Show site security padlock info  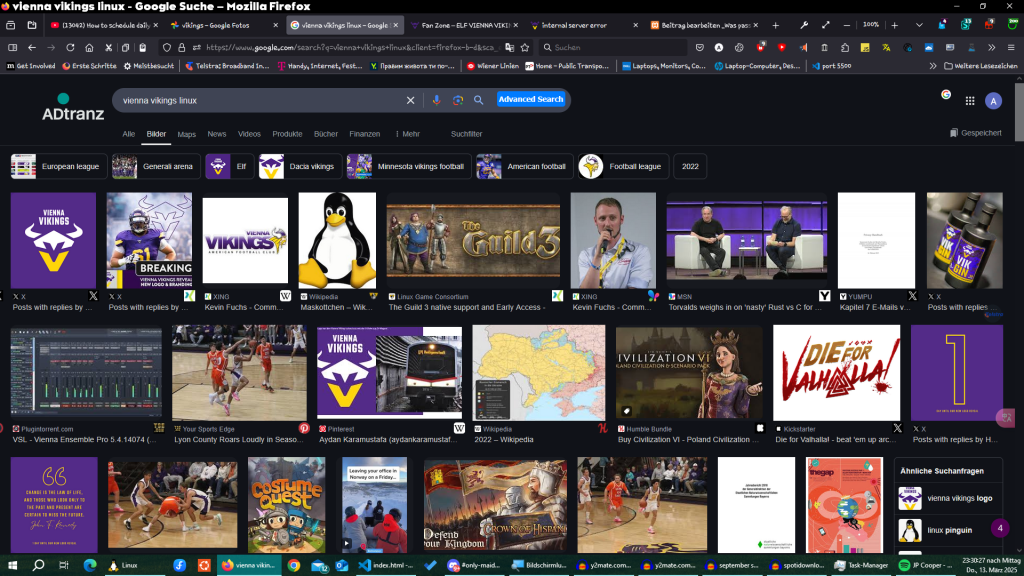coord(182,48)
